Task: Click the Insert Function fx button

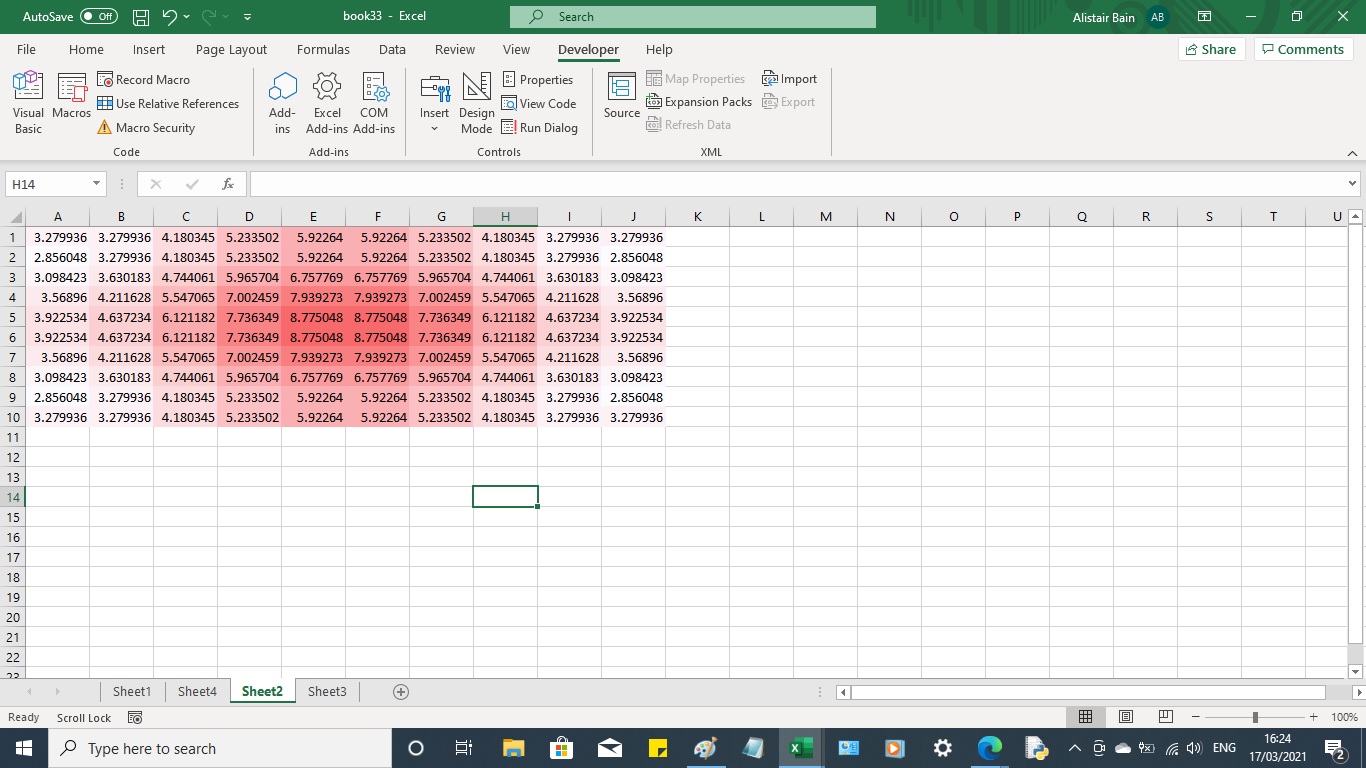Action: [228, 184]
